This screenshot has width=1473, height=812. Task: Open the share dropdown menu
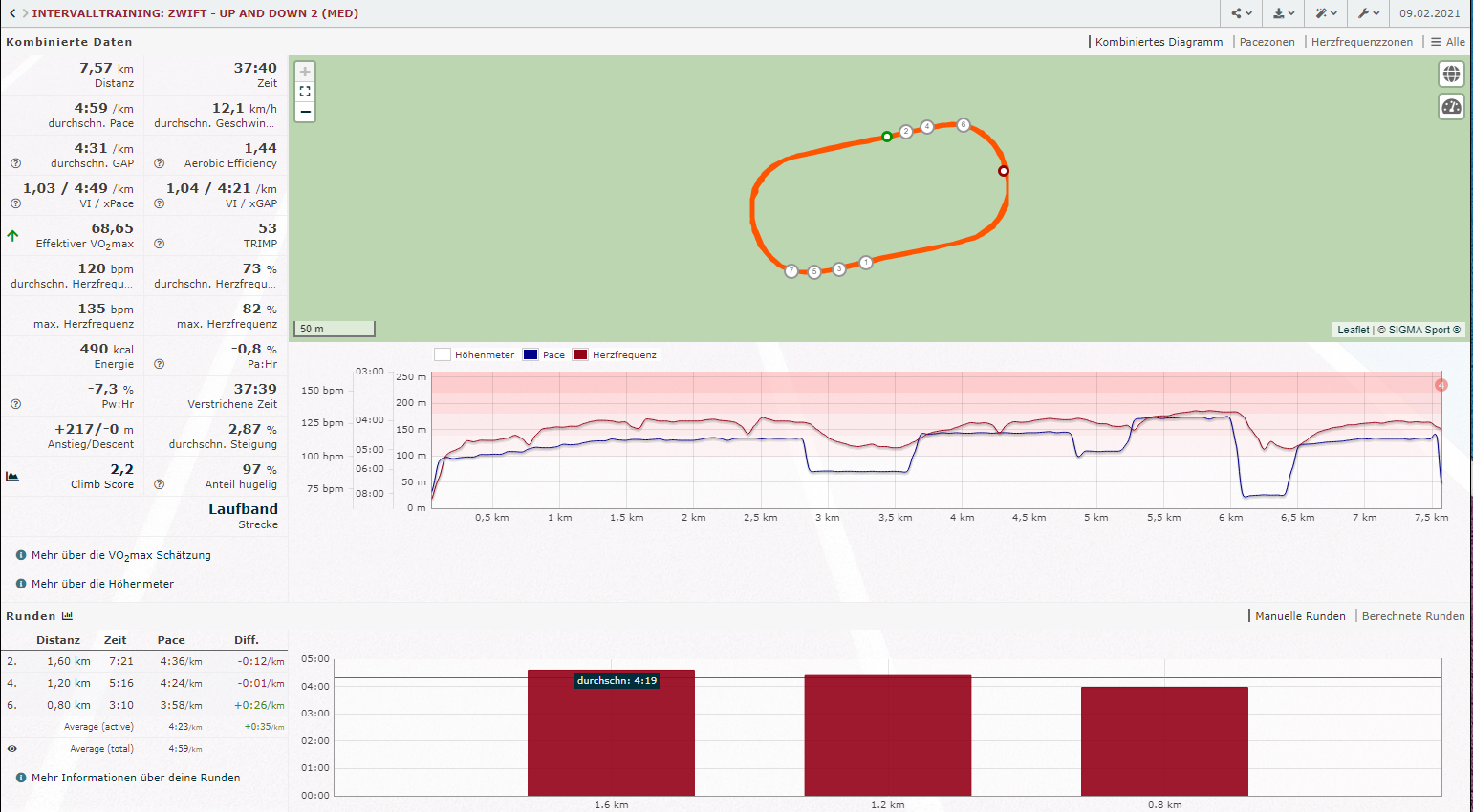coord(1241,13)
